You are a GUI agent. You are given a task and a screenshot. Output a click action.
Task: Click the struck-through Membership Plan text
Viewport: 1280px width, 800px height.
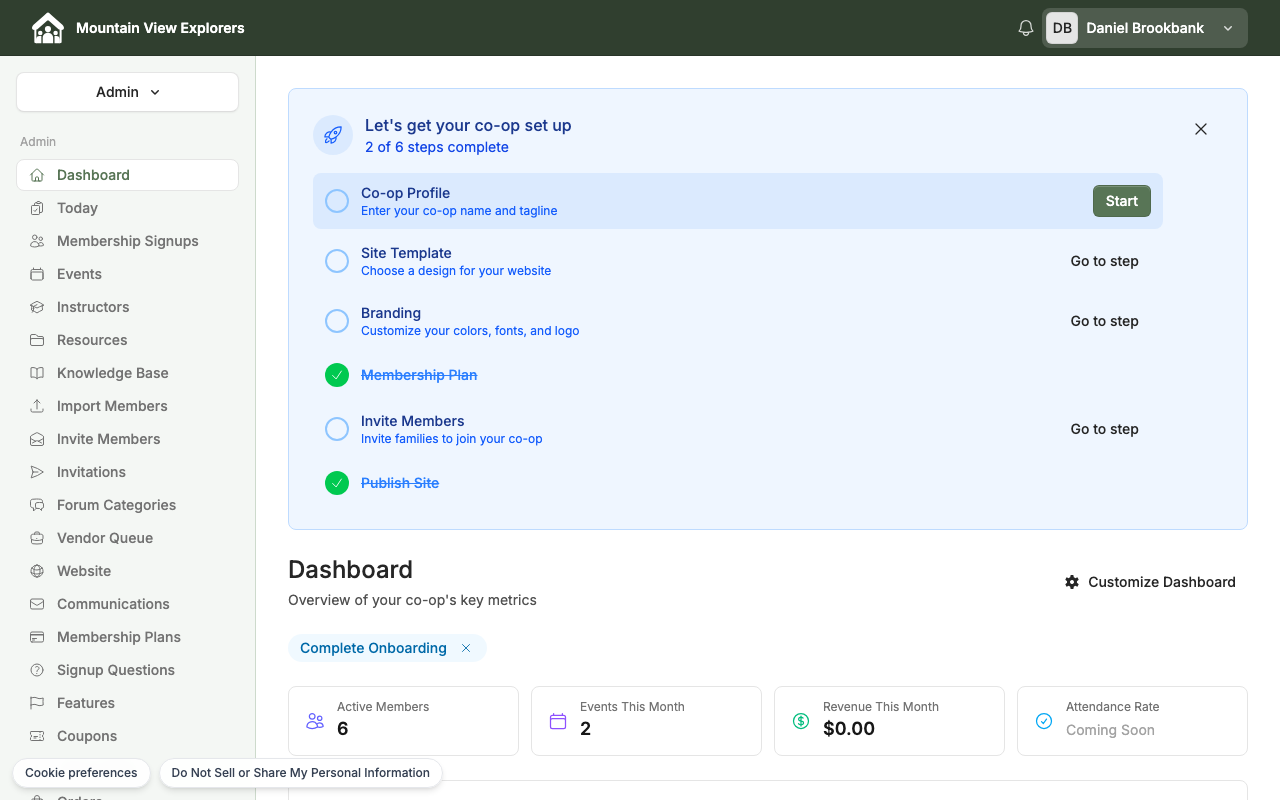[x=419, y=375]
